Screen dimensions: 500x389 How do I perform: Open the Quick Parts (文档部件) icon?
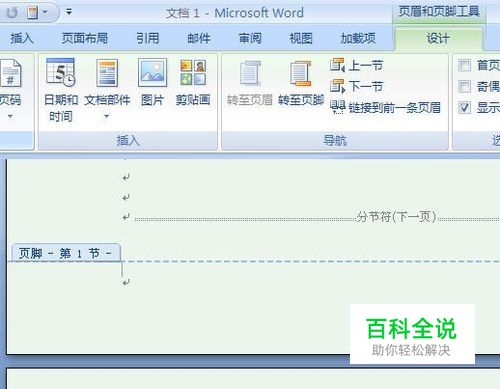[107, 73]
